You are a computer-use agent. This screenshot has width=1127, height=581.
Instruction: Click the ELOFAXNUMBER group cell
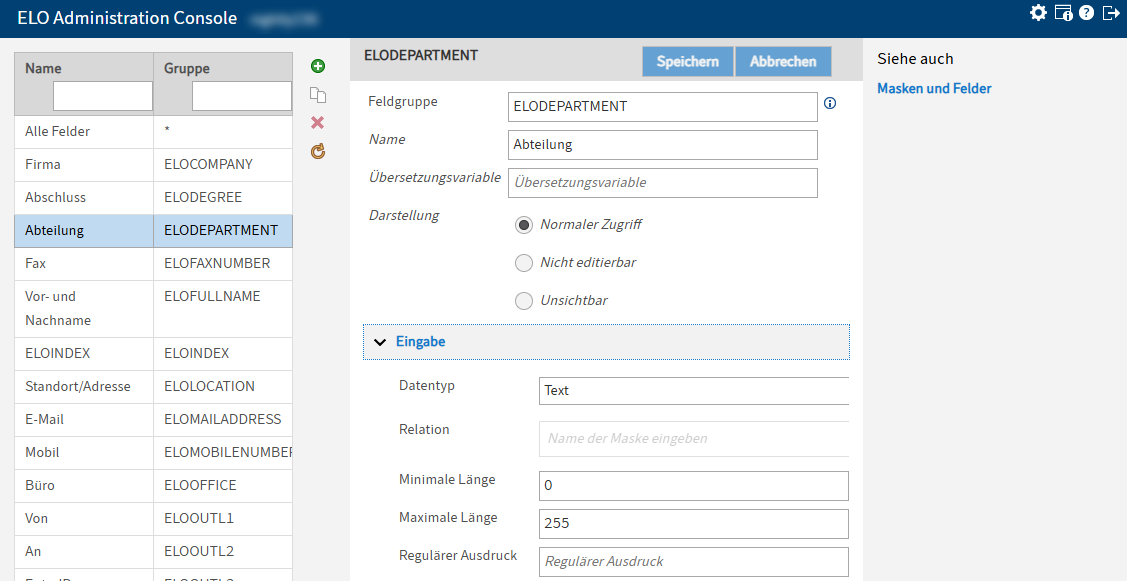pyautogui.click(x=223, y=264)
